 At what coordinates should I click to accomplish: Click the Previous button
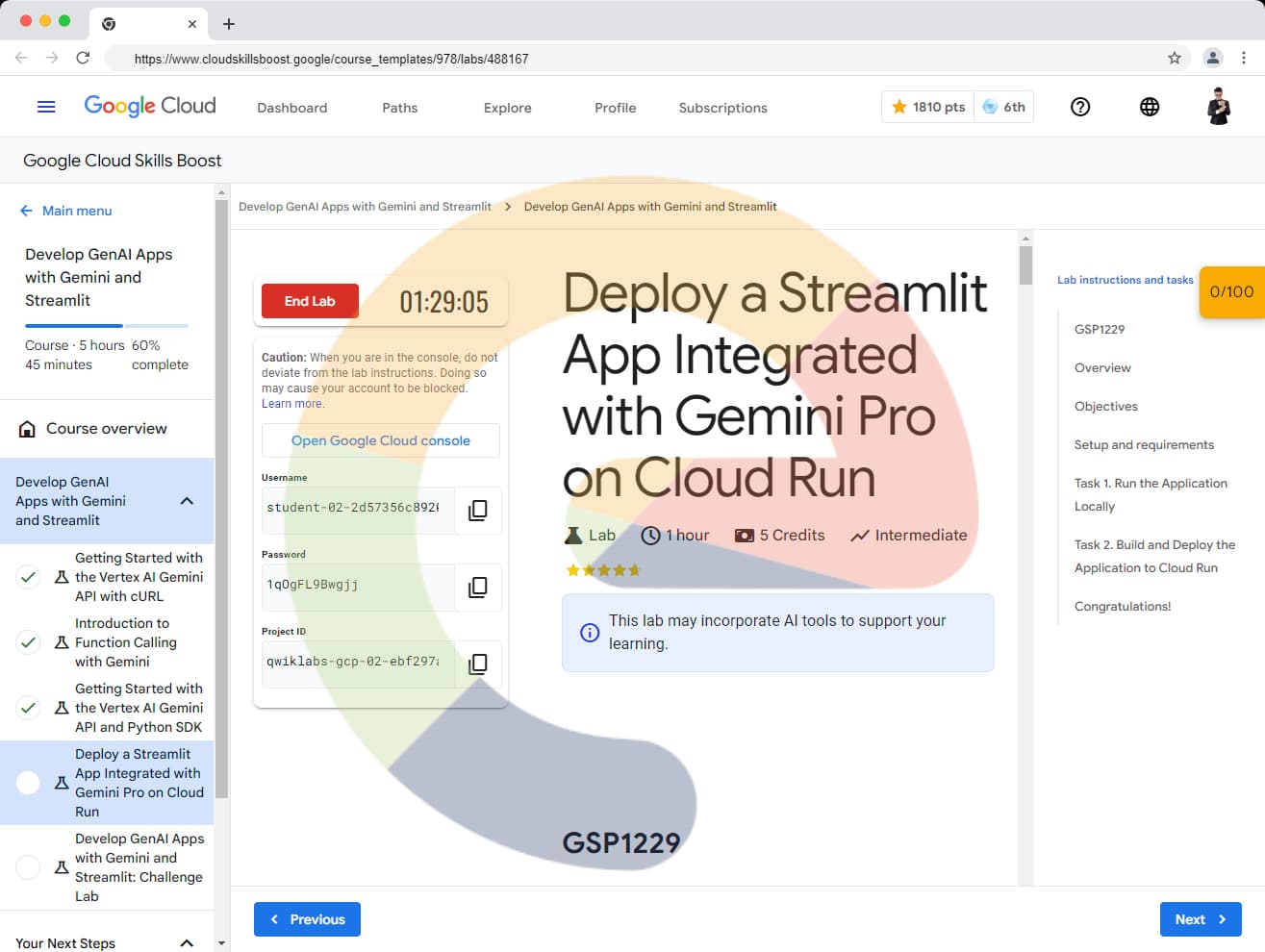[x=307, y=919]
